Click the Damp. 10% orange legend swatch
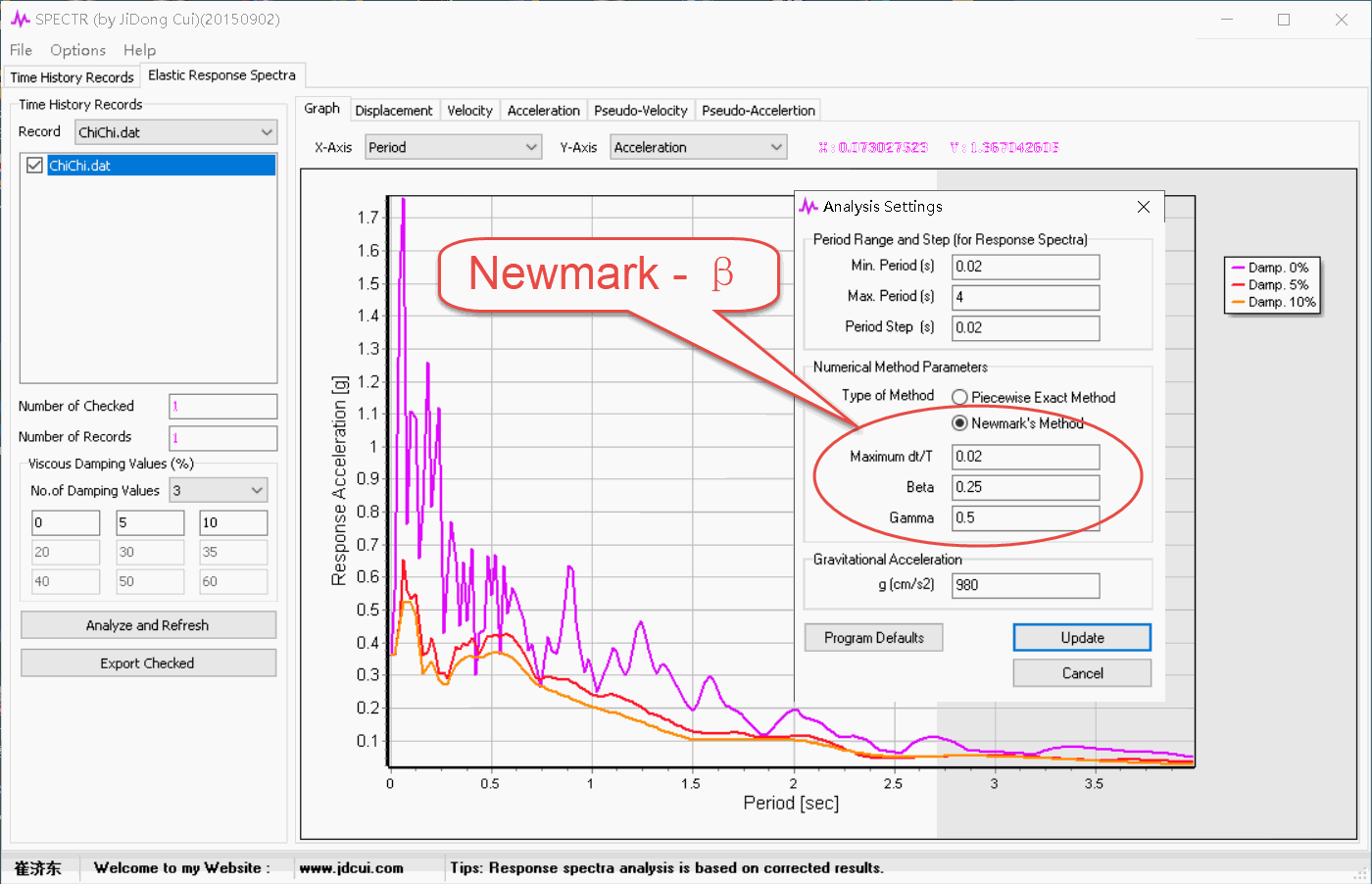This screenshot has height=884, width=1372. pyautogui.click(x=1238, y=302)
